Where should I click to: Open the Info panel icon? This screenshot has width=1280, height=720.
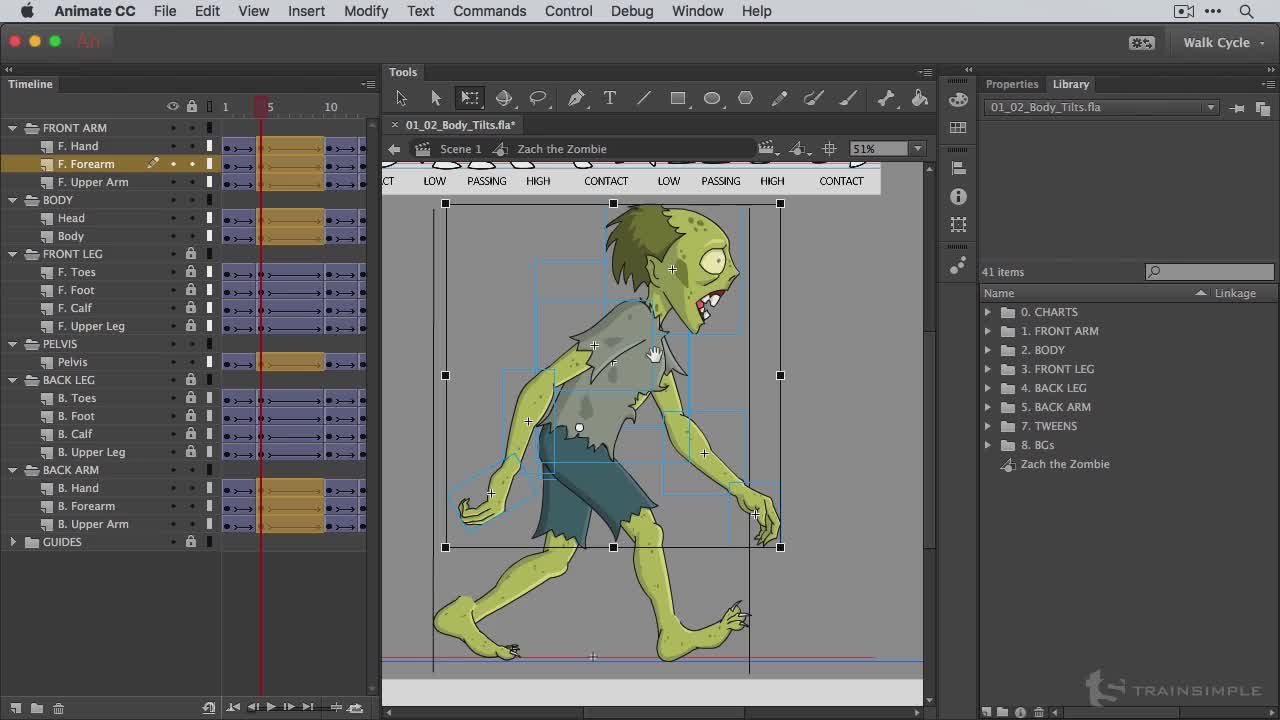(958, 197)
